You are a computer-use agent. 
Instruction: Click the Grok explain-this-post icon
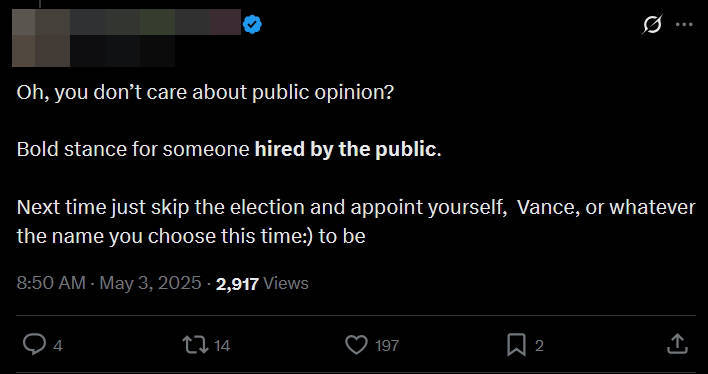(x=653, y=24)
